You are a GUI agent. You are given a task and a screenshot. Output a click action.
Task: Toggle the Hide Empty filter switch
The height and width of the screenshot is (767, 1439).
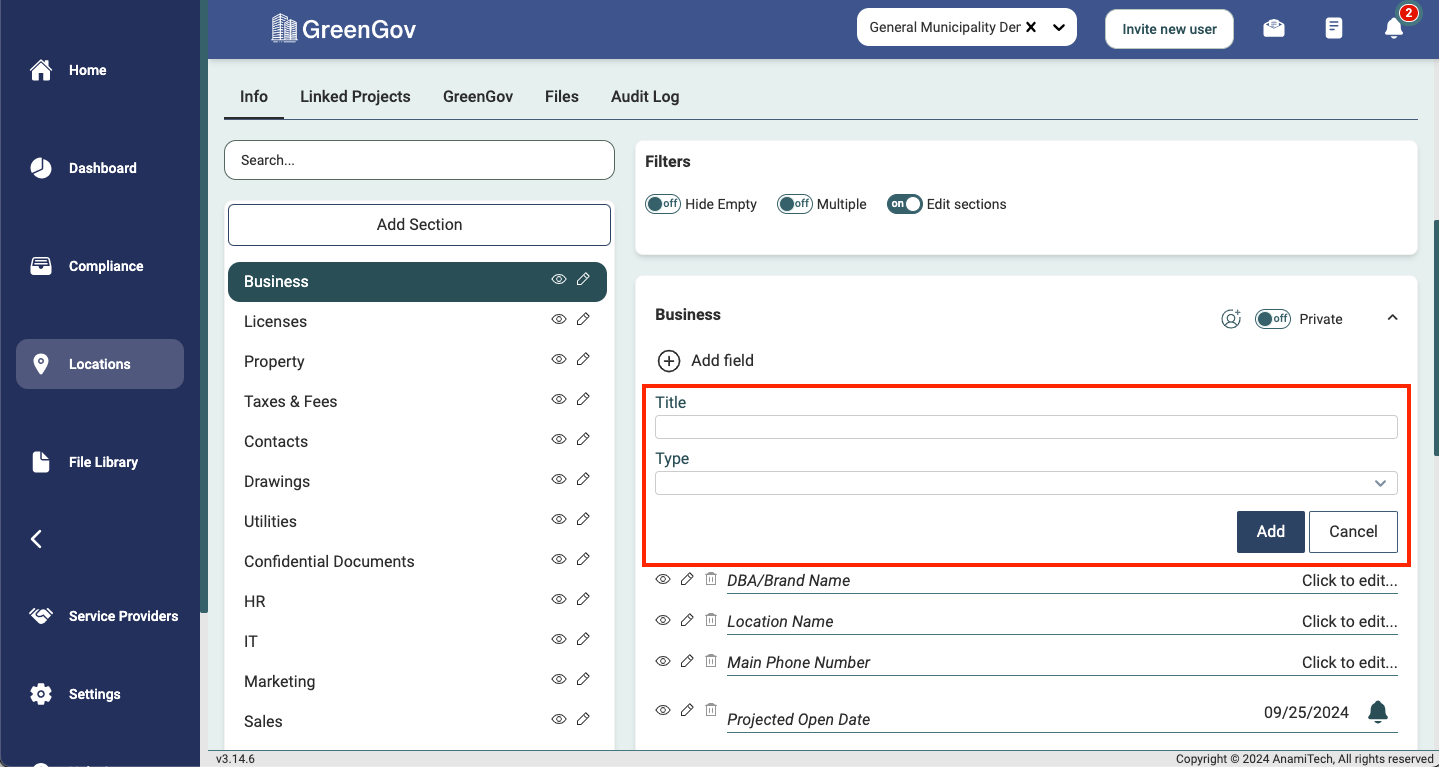tap(663, 204)
